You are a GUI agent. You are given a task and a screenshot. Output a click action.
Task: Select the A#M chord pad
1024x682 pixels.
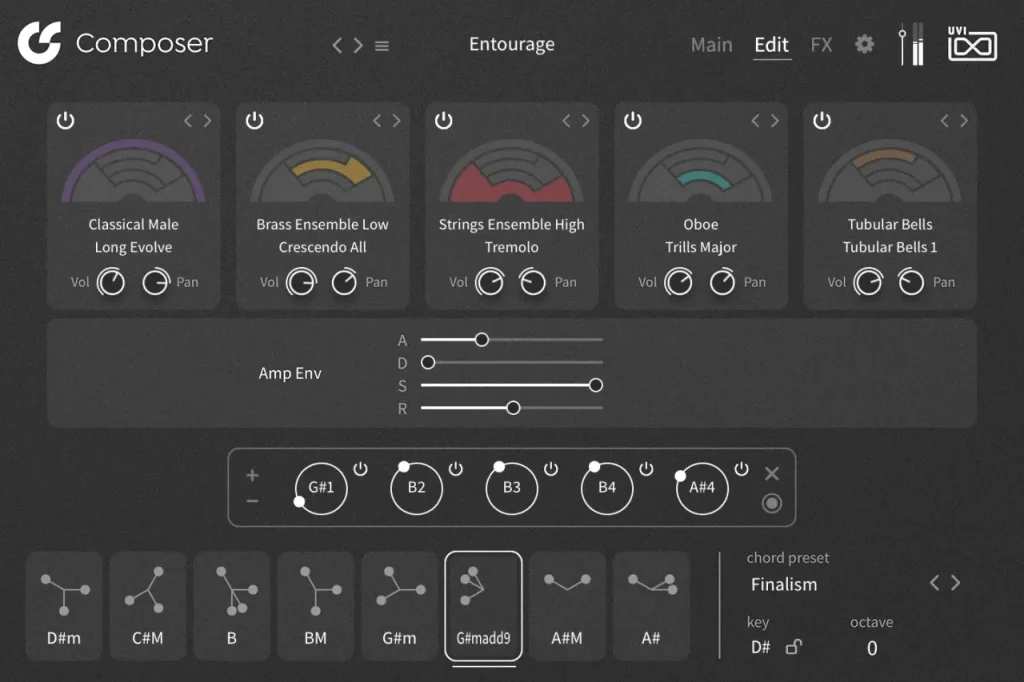coord(567,606)
